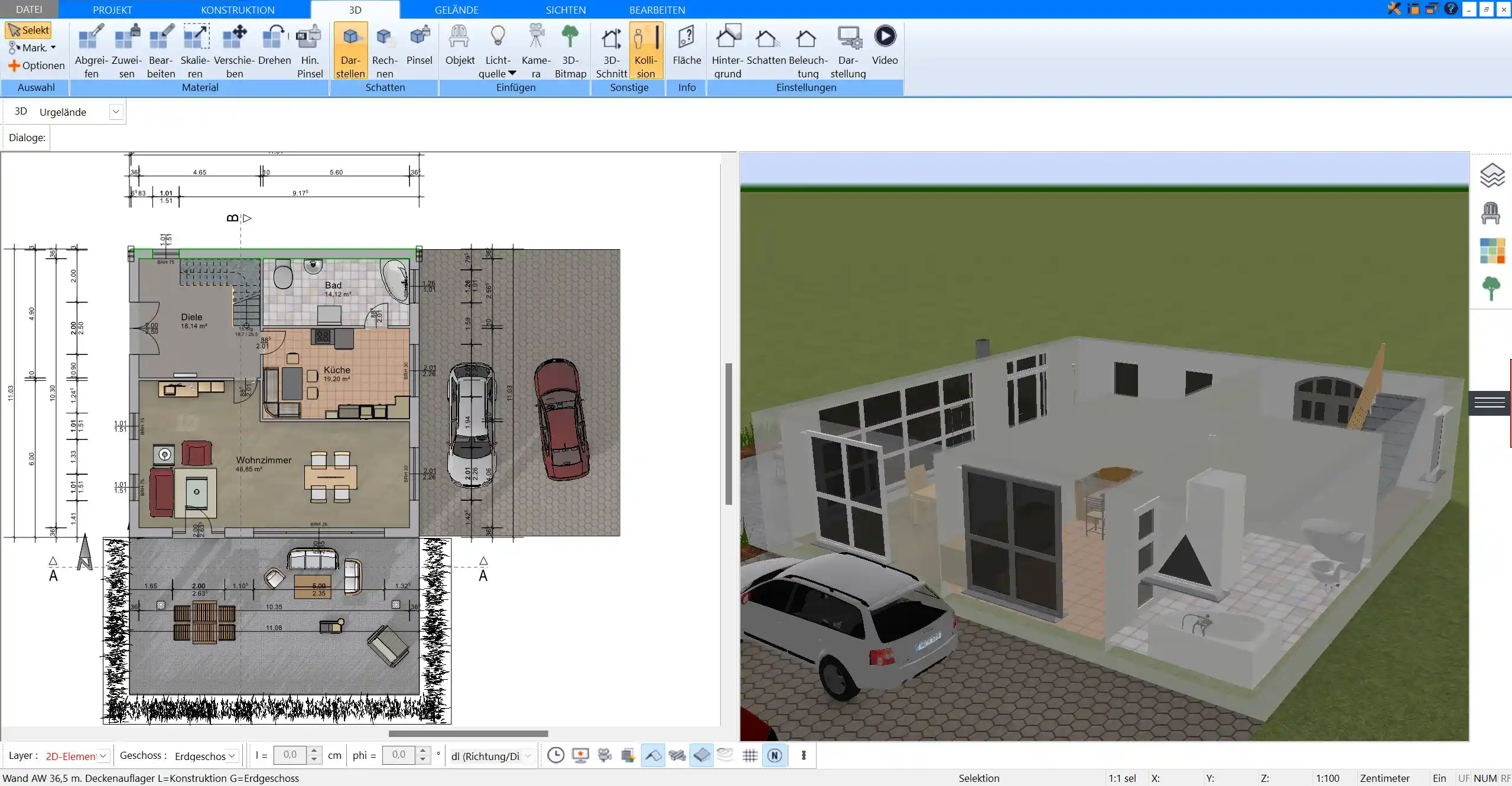Click the 2D plan horizontal scrollbar
This screenshot has height=786, width=1512.
(x=468, y=733)
